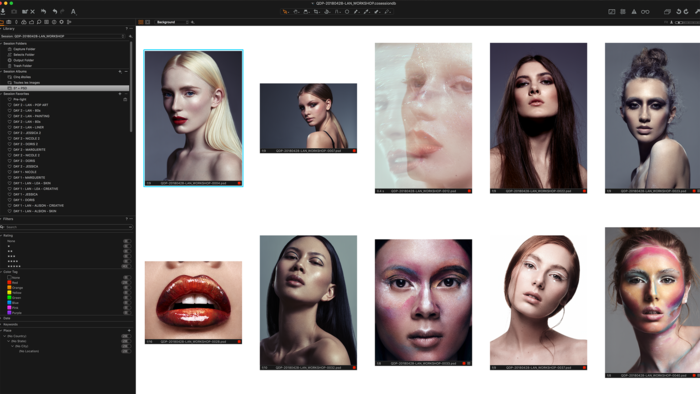Click search icon beside Session Albums

click(120, 71)
